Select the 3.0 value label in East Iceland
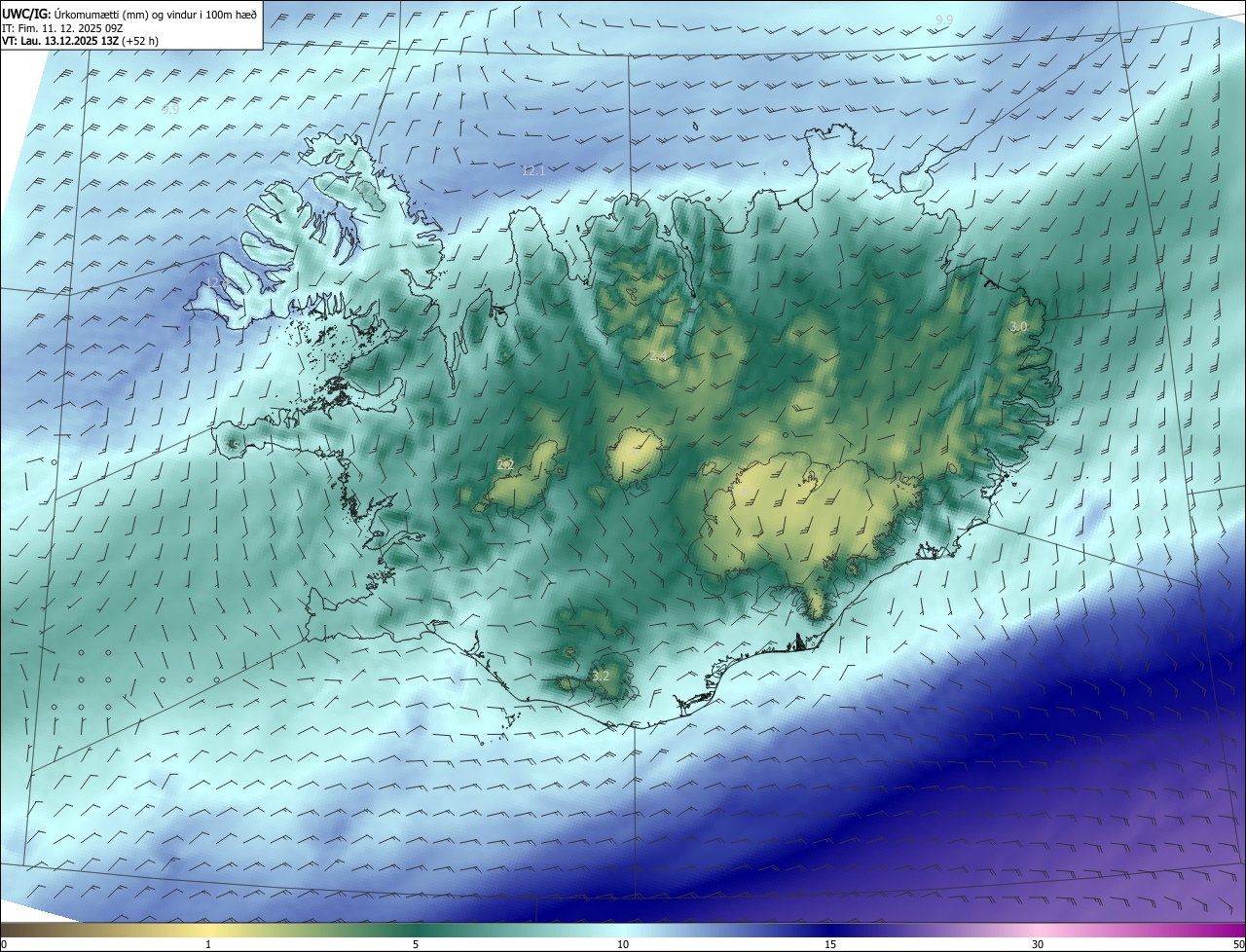Viewport: 1246px width, 952px height. click(x=1018, y=327)
